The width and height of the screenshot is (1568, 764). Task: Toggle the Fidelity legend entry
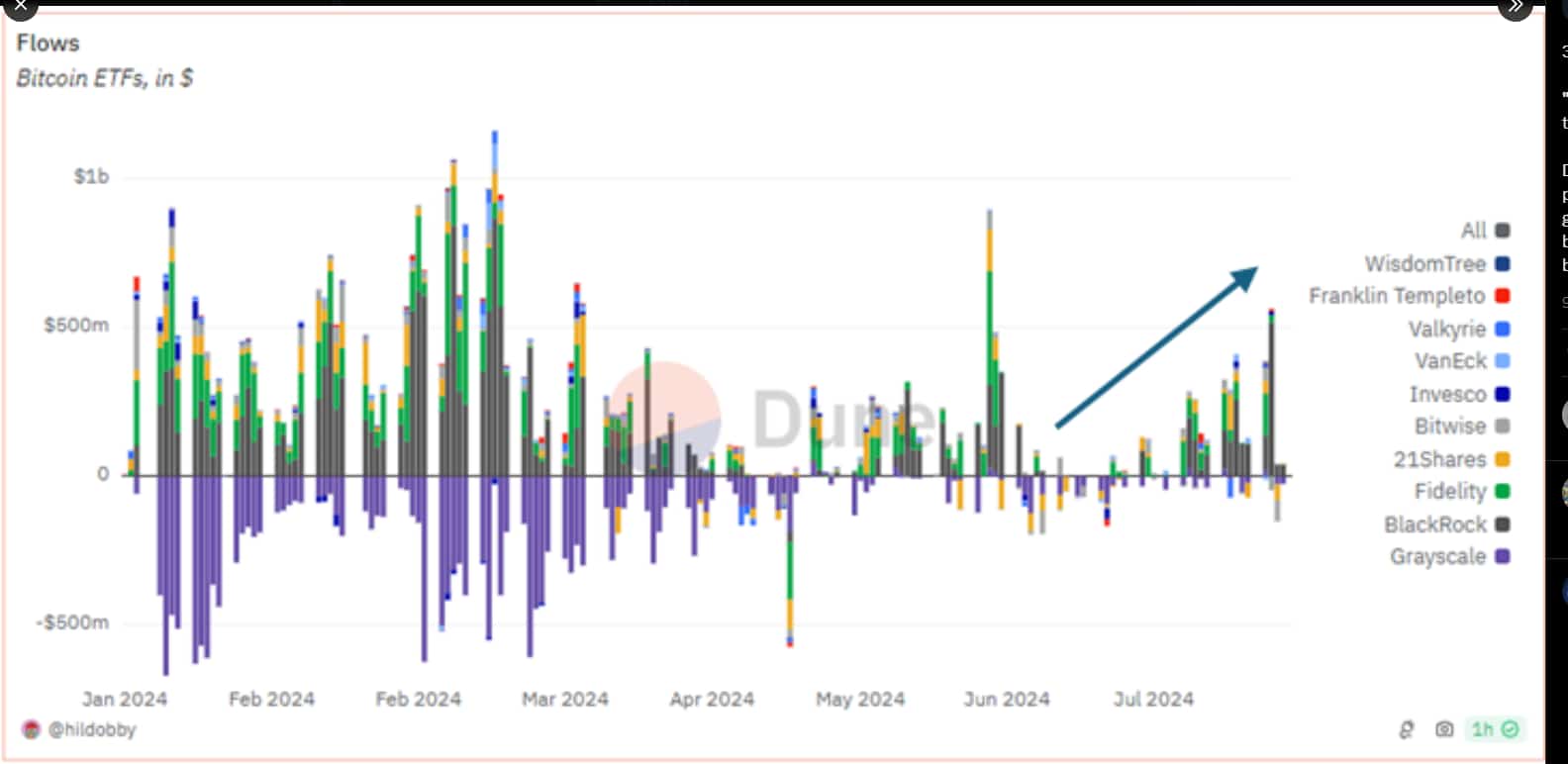click(1450, 492)
